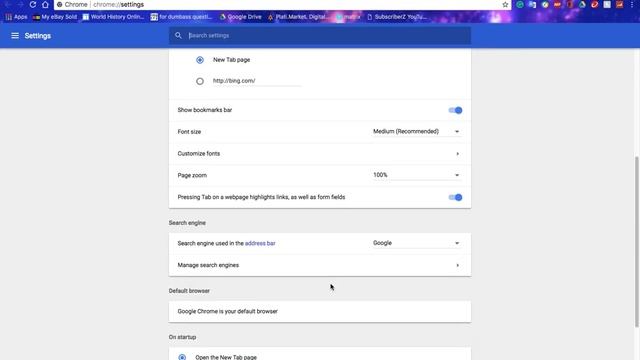640x360 pixels.
Task: Open the Page zoom dropdown
Action: tap(416, 175)
